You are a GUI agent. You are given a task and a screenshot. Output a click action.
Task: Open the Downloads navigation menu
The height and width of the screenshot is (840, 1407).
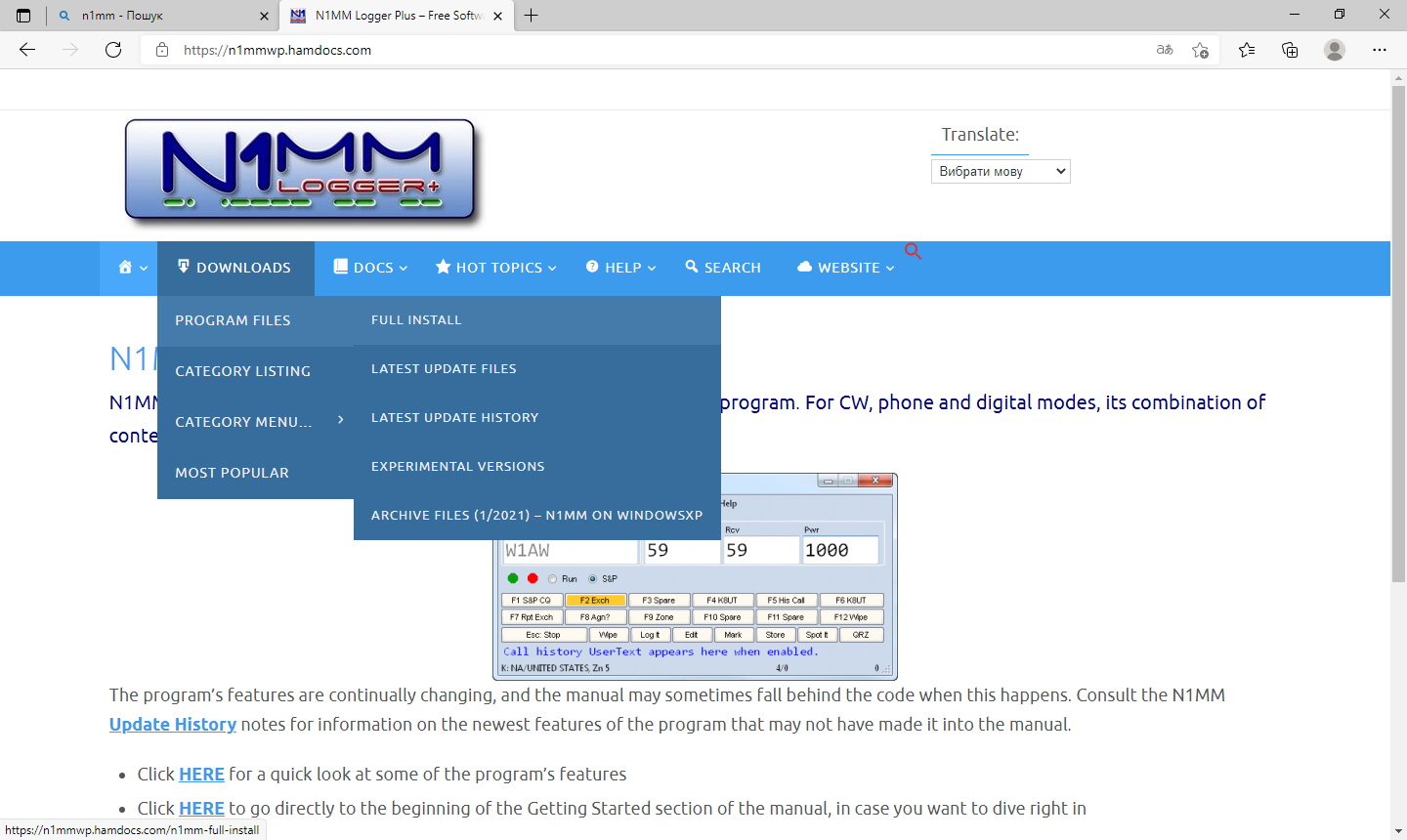[x=234, y=268]
